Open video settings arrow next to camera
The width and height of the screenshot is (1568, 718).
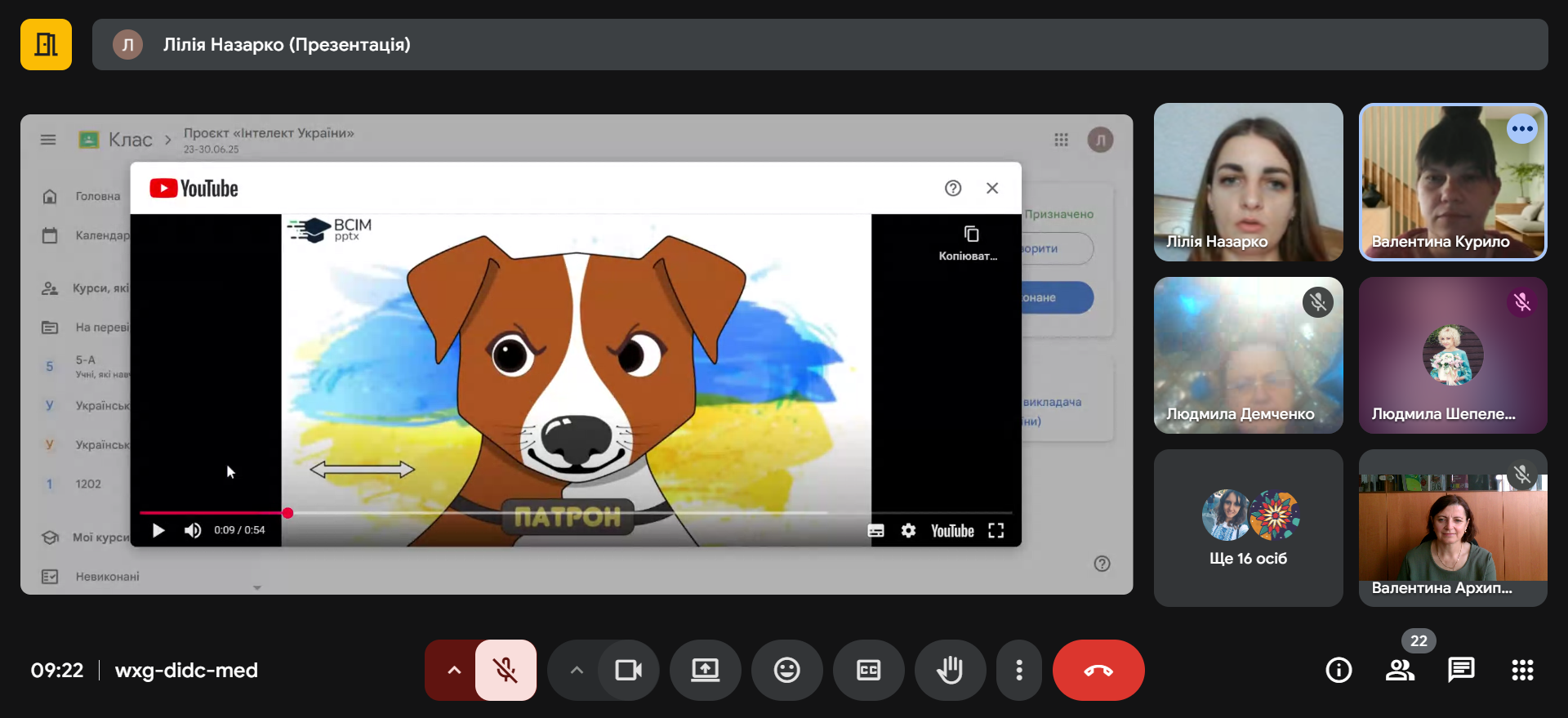(577, 670)
